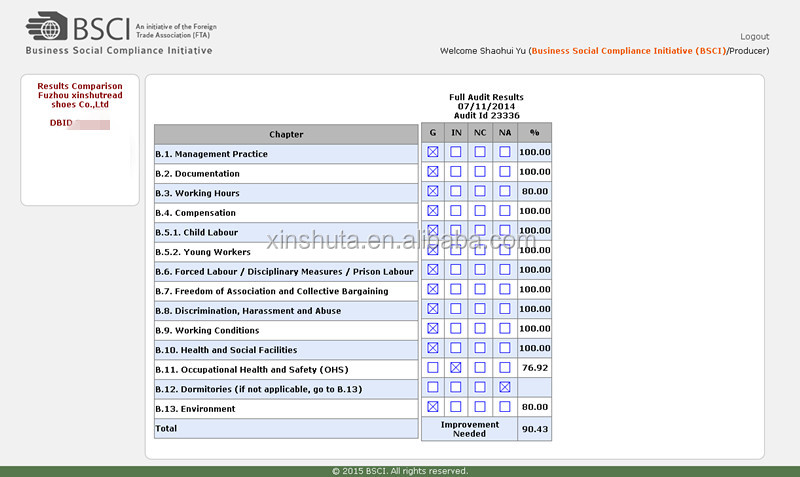Toggle the G checkbox for Compensation
This screenshot has height=477, width=800.
point(433,211)
